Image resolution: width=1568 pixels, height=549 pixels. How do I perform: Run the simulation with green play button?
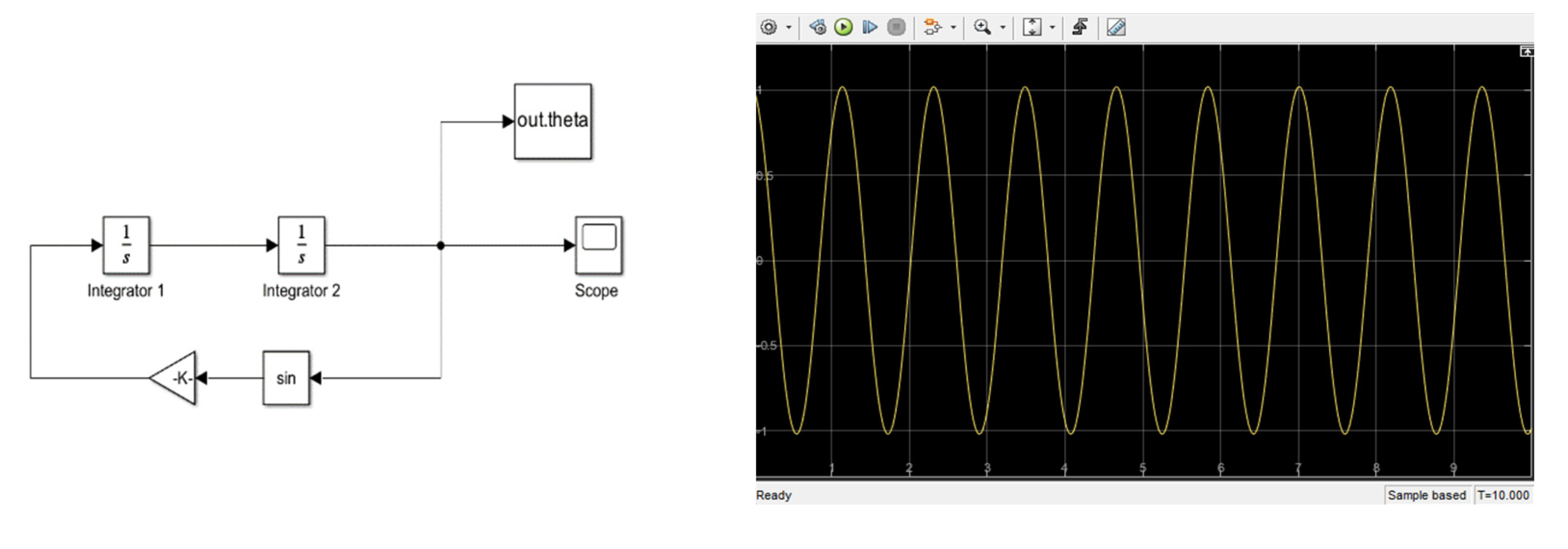[x=843, y=27]
